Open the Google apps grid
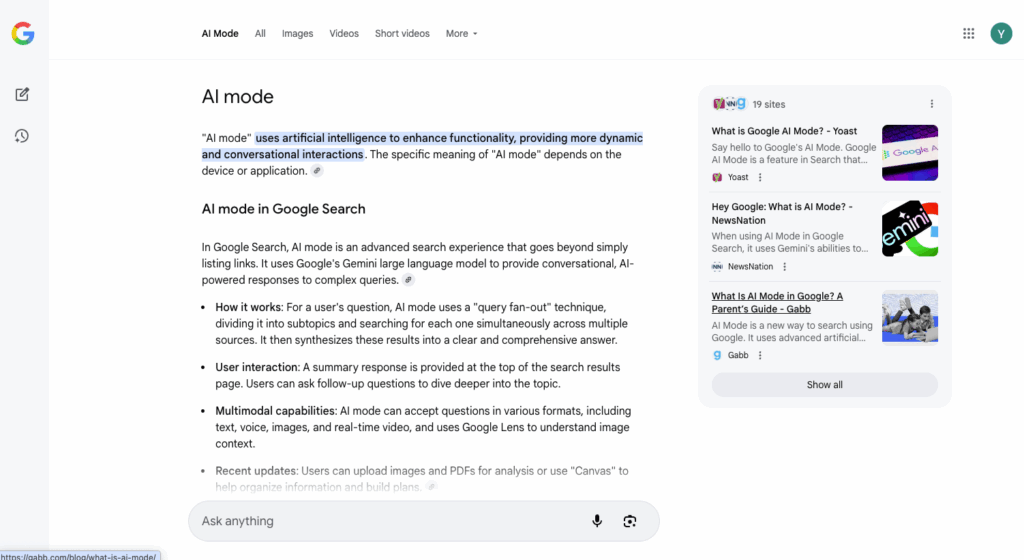 [x=968, y=33]
